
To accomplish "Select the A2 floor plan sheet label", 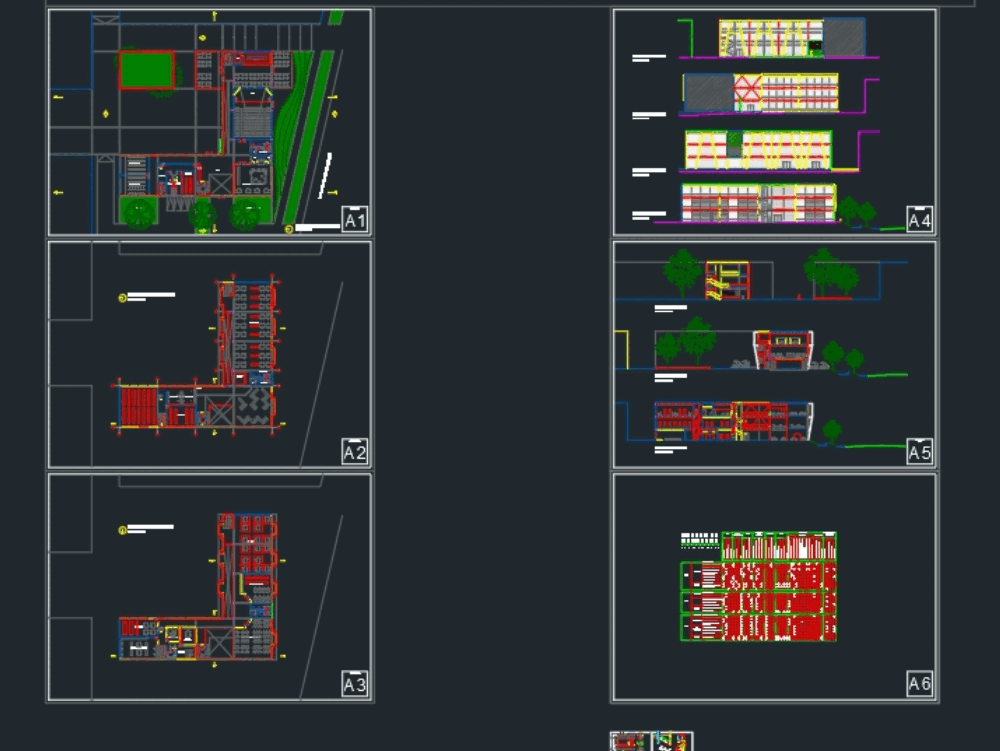I will (x=355, y=452).
